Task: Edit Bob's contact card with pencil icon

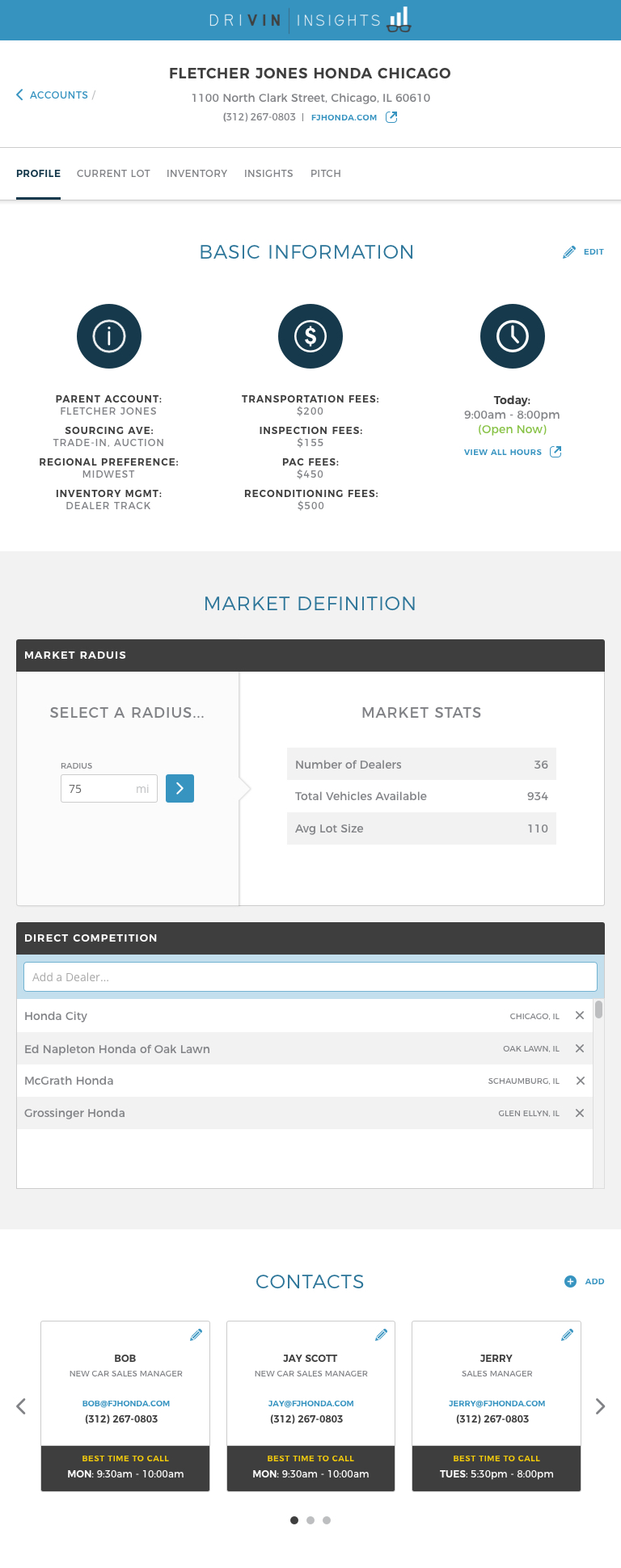Action: tap(196, 1335)
